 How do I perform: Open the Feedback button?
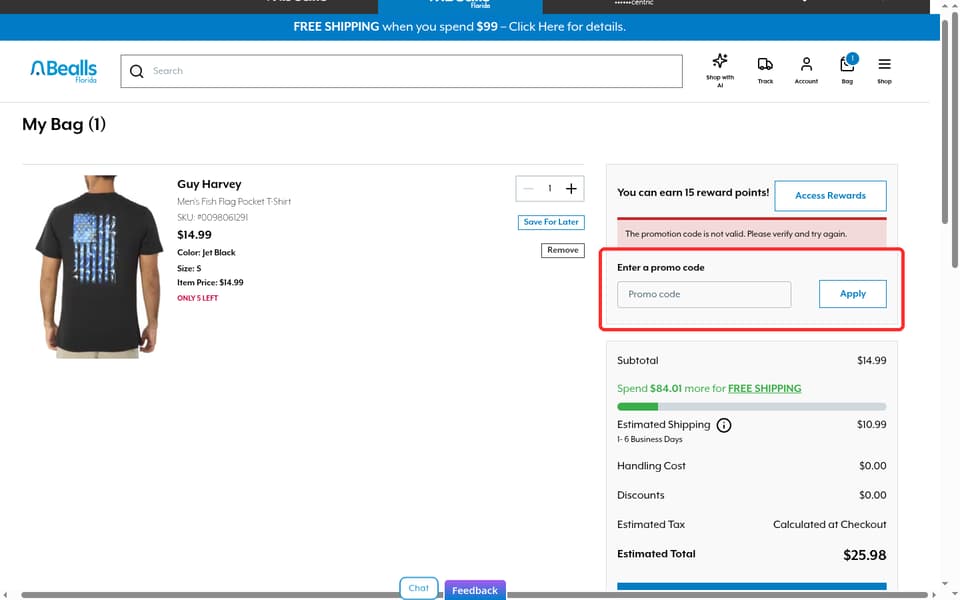pos(475,590)
